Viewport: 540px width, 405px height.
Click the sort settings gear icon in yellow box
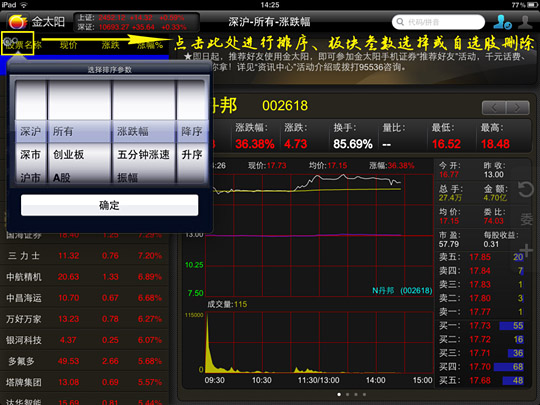pos(10,41)
